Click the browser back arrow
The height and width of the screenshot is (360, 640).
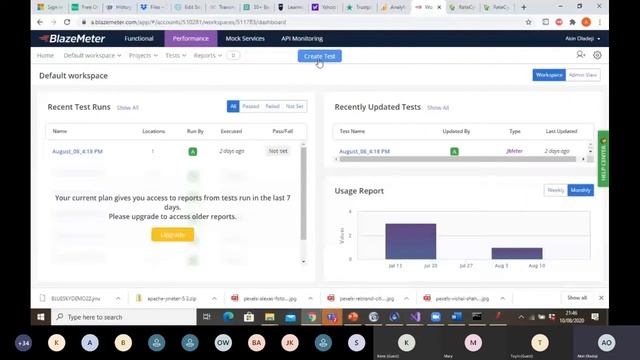tap(40, 22)
